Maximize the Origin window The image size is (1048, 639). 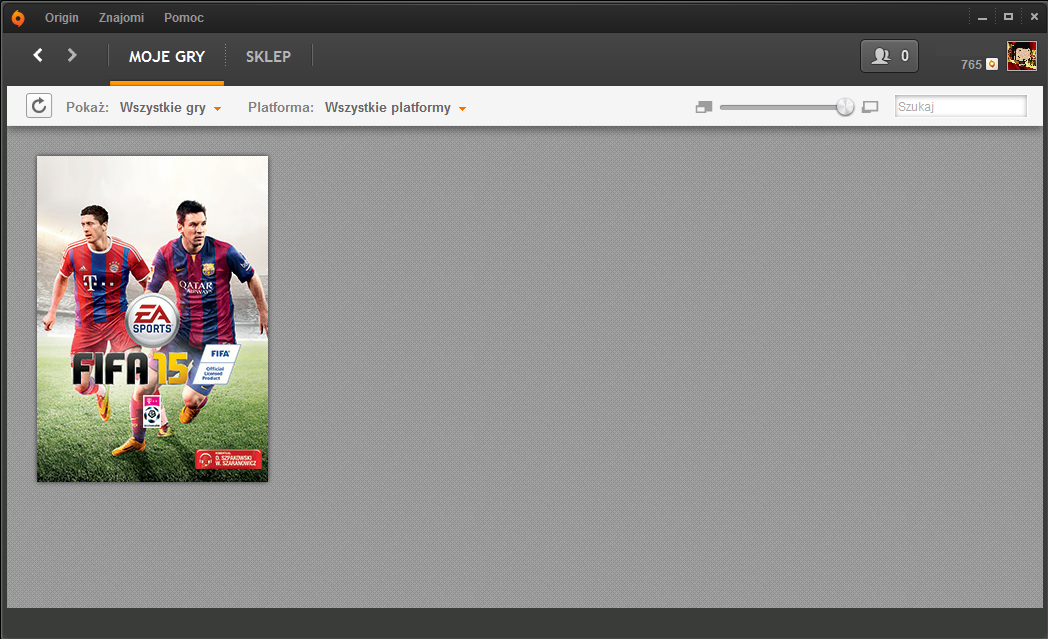click(x=1008, y=17)
